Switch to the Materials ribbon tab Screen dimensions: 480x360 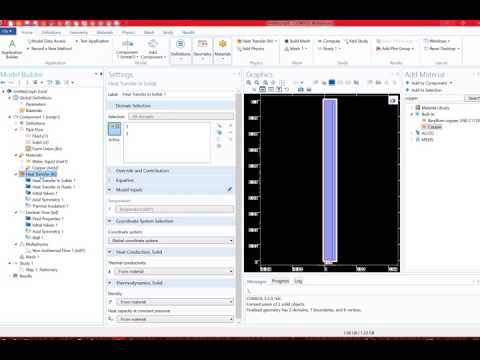tap(105, 32)
